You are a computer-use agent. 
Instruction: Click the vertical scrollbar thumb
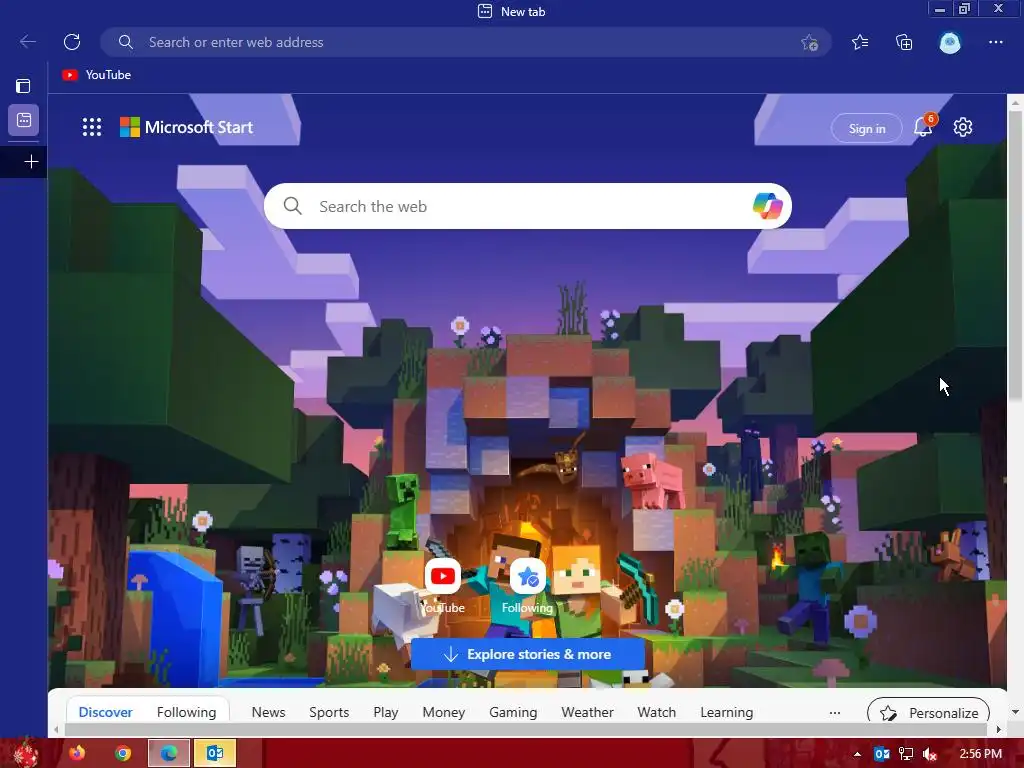(1015, 255)
